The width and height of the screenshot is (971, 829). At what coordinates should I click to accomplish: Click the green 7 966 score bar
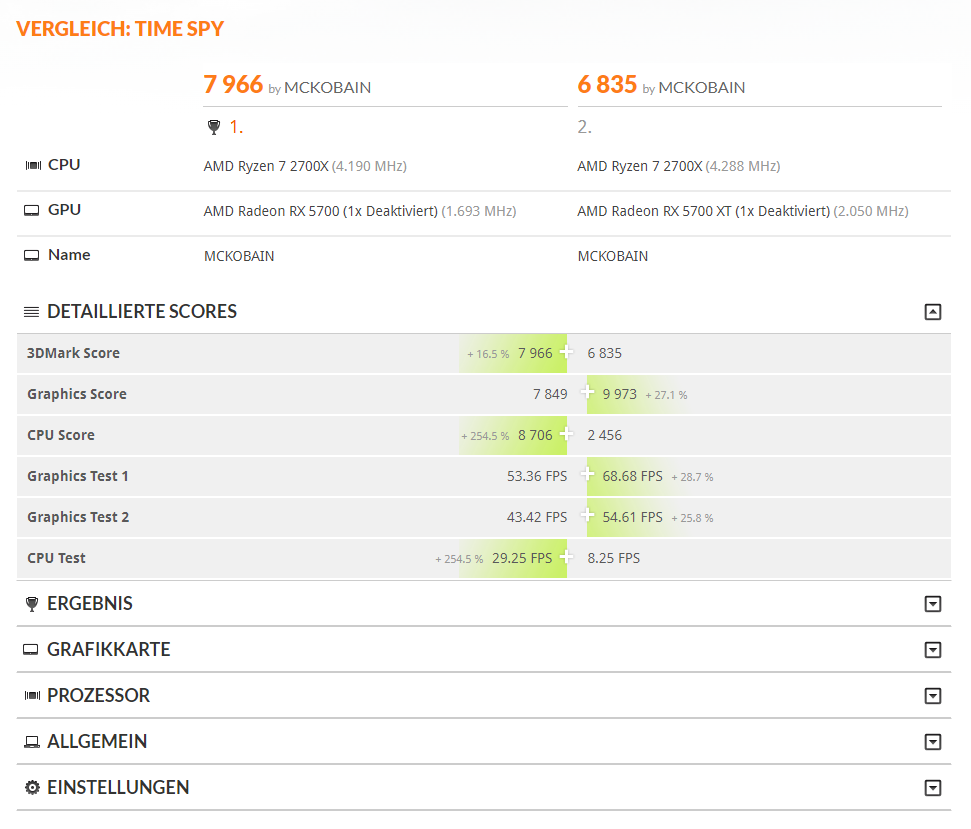(x=513, y=354)
